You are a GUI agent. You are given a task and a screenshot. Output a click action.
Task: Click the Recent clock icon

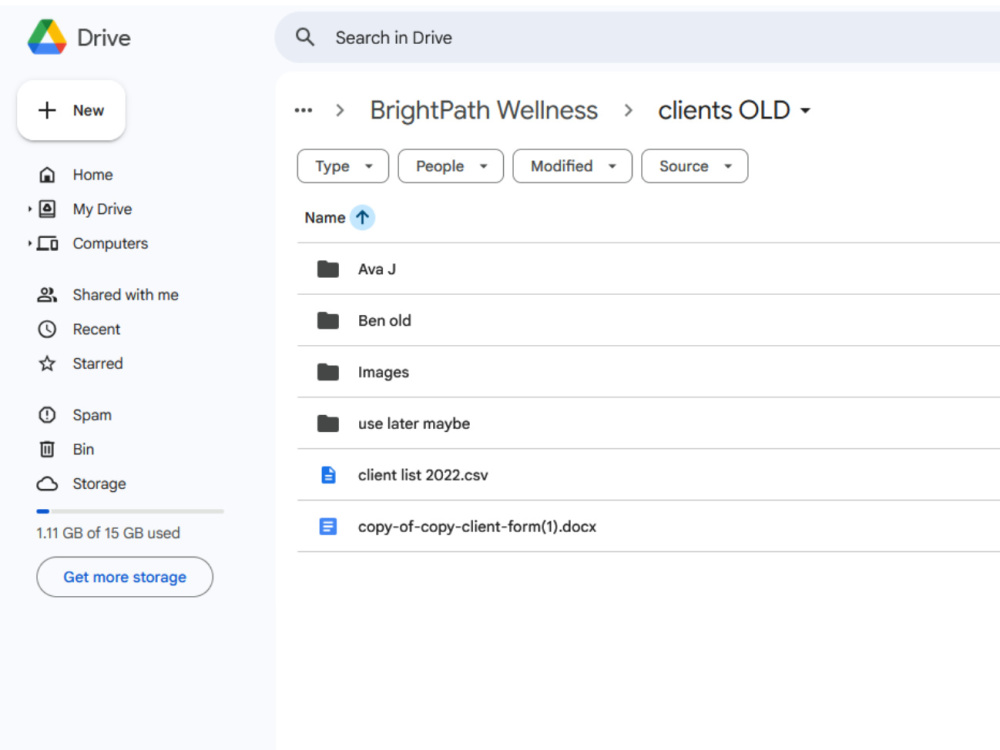point(47,329)
